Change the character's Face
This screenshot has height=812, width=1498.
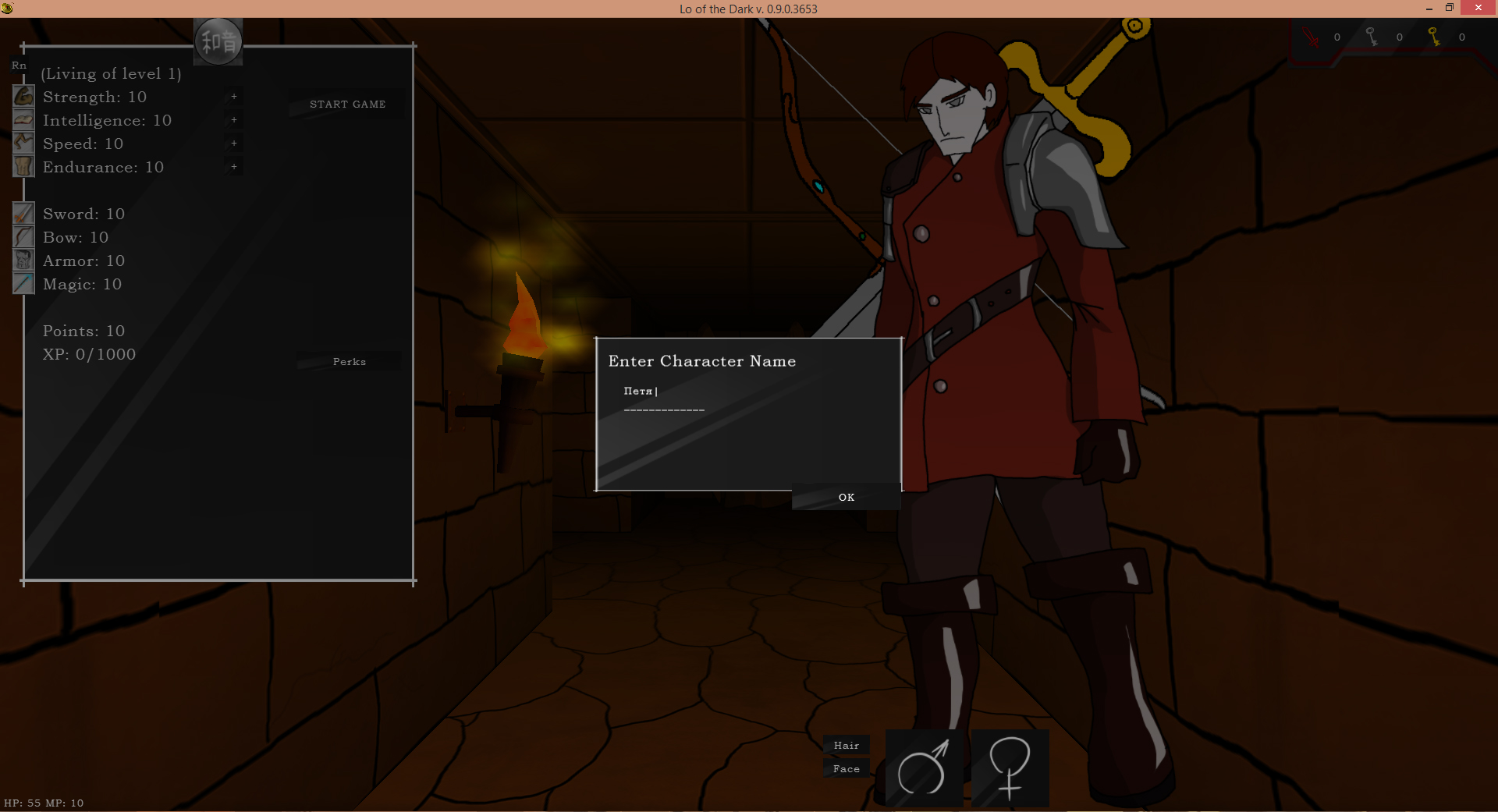pos(847,768)
